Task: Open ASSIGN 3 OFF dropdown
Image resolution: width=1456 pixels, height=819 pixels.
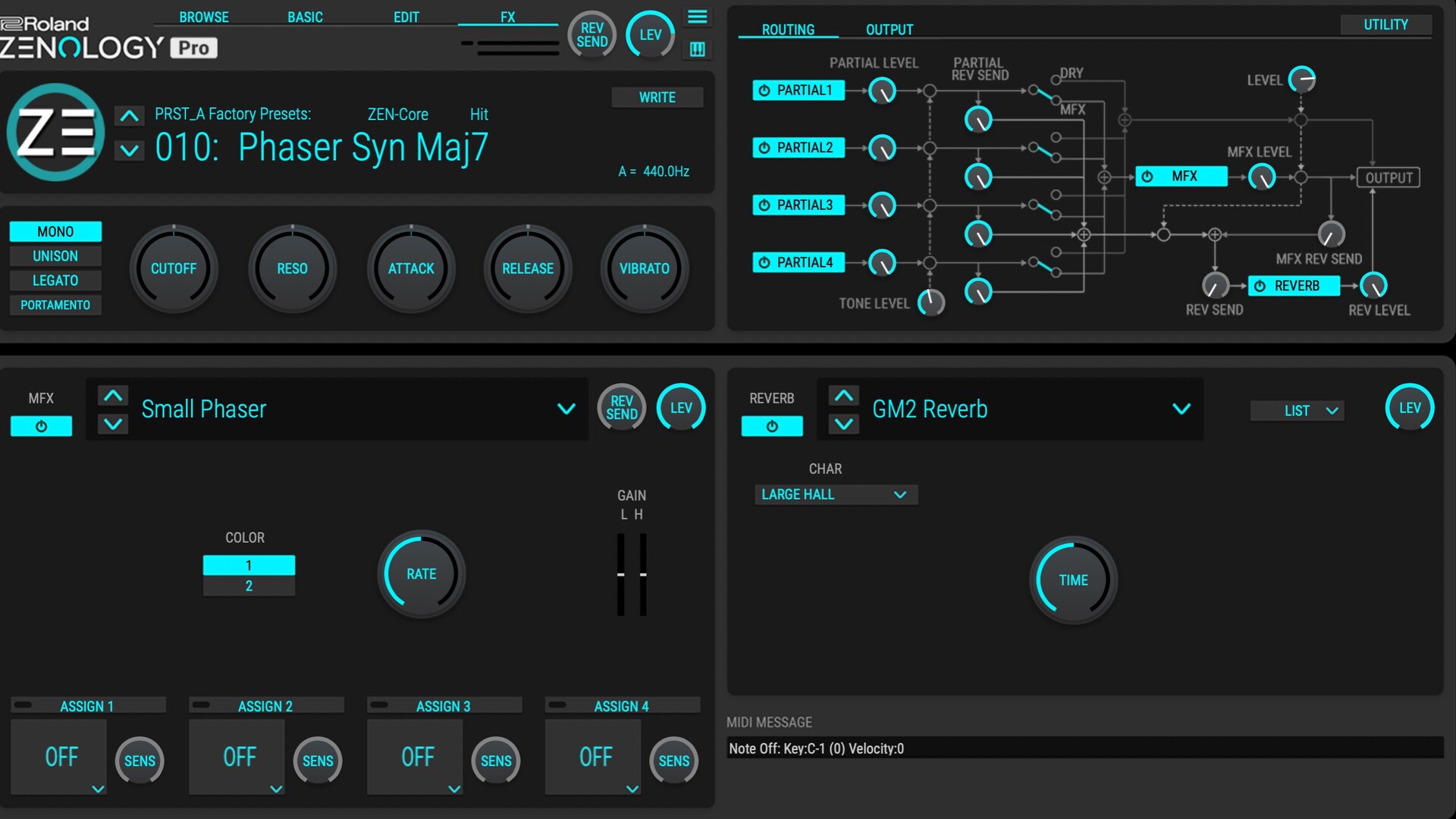Action: click(416, 757)
